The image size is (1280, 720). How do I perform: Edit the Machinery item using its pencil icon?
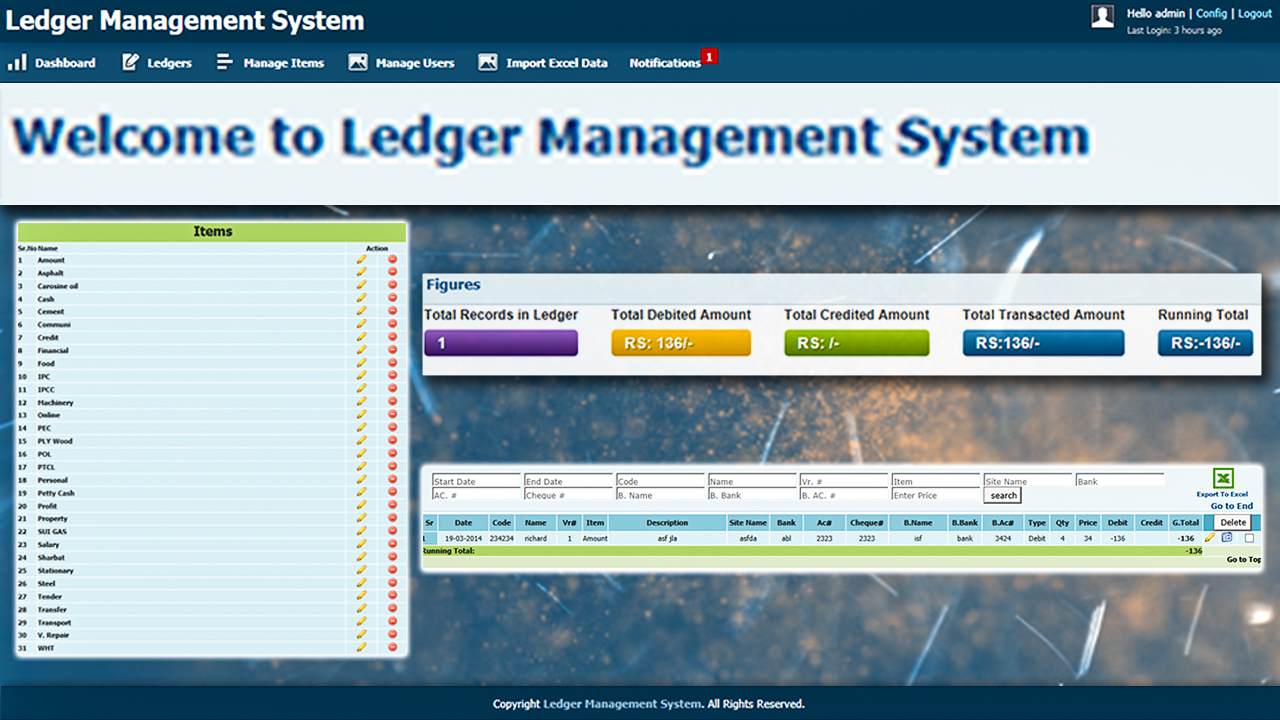tap(362, 403)
